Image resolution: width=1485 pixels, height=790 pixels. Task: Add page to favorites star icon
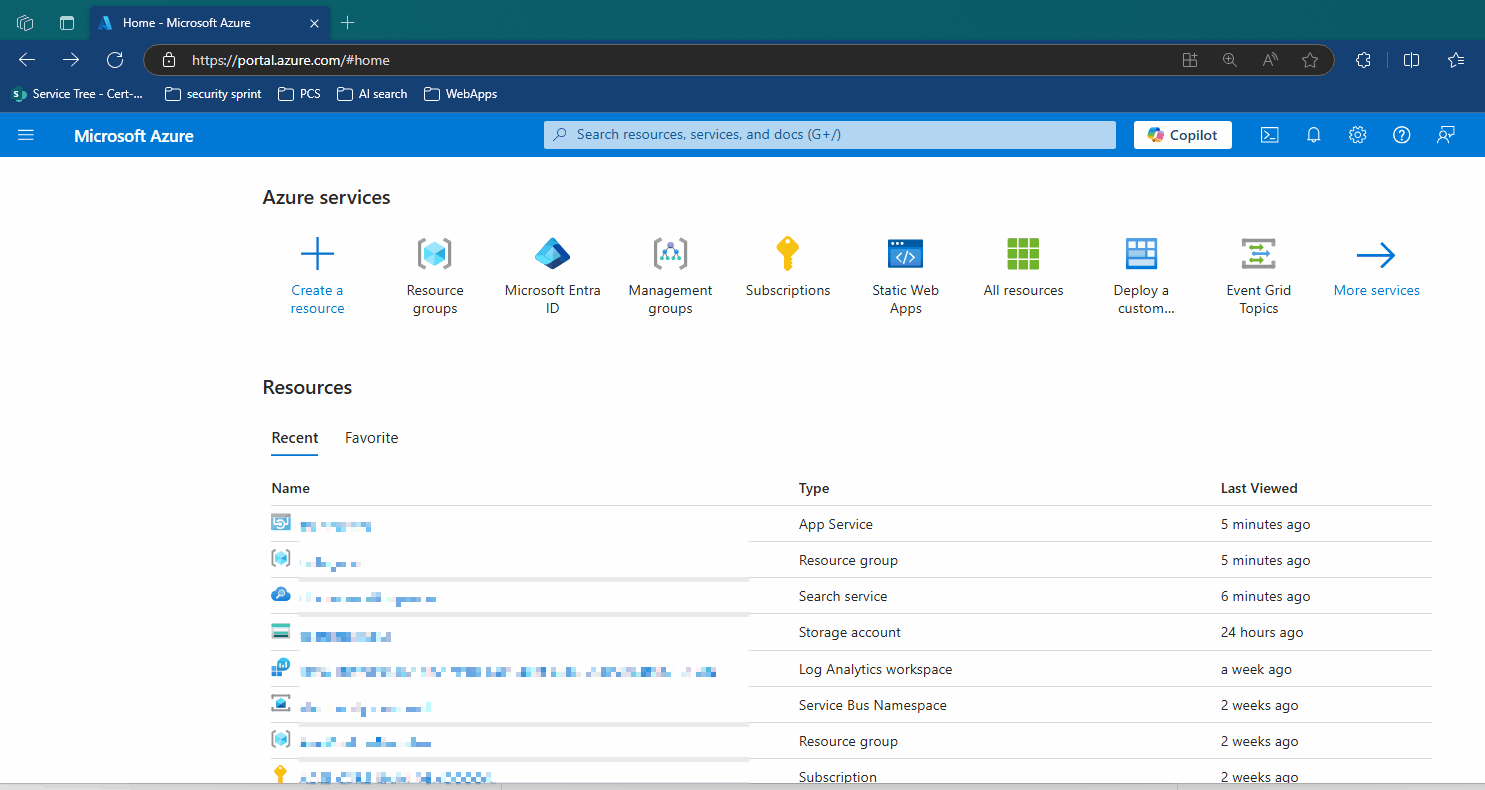[x=1310, y=60]
